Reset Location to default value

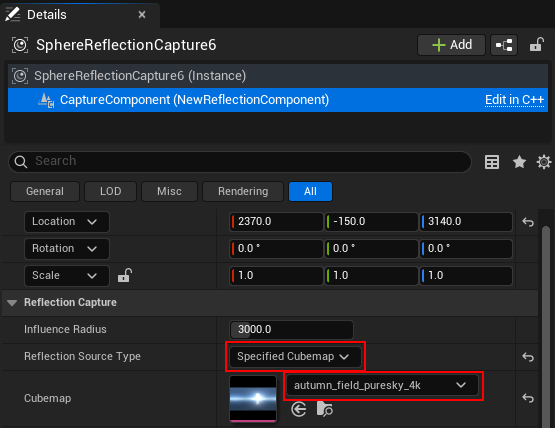(x=528, y=222)
